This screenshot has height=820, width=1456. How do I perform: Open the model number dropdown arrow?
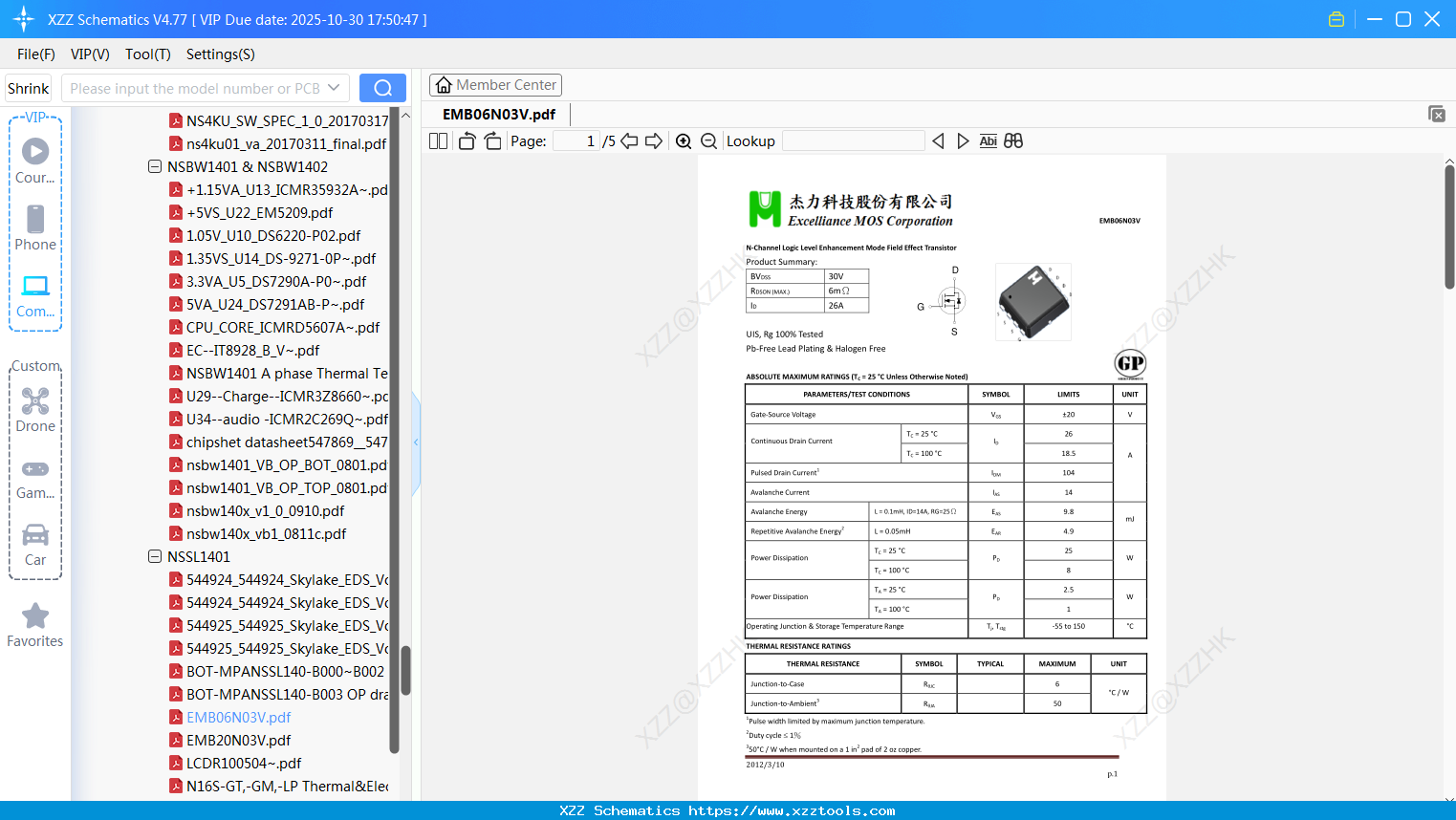click(x=334, y=88)
